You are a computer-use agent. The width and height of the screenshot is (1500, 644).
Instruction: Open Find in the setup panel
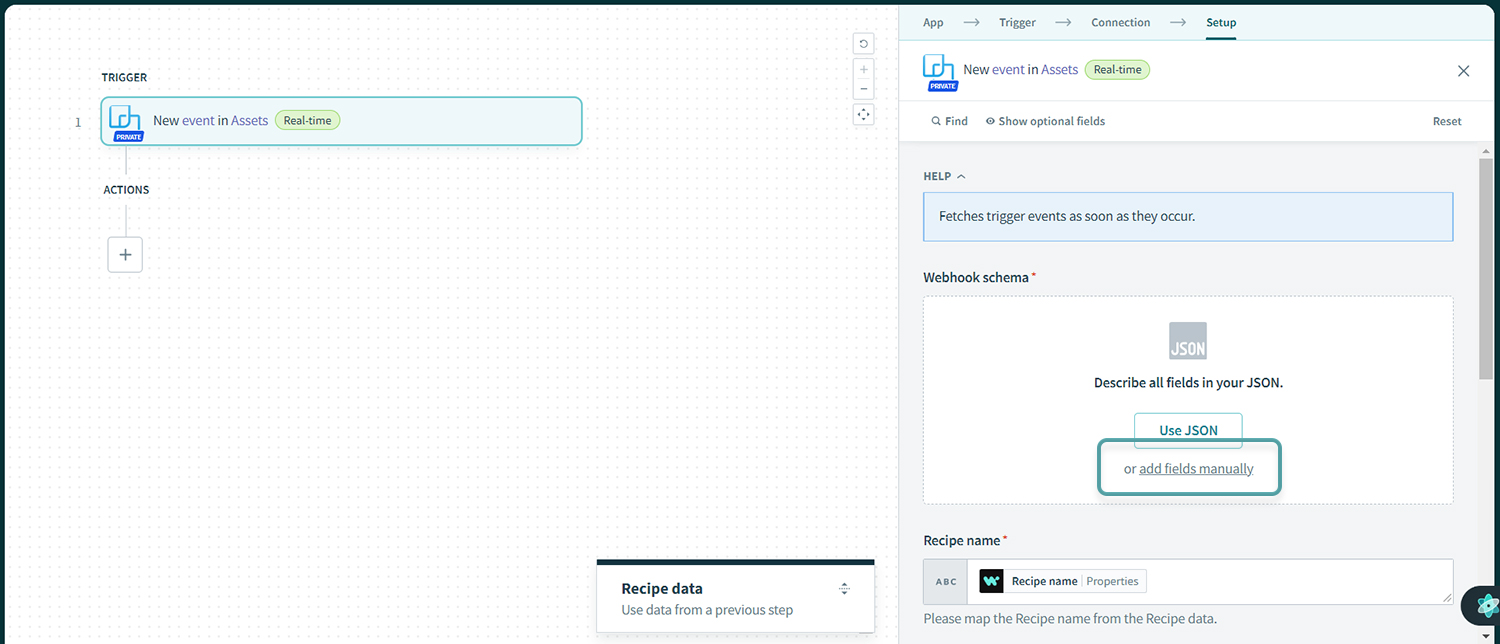coord(949,121)
